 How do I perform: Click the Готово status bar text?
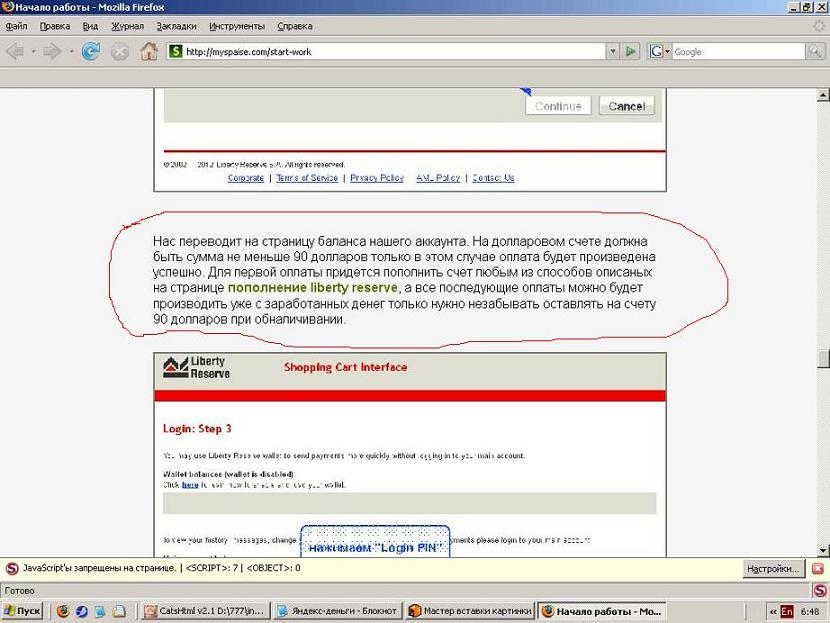20,590
